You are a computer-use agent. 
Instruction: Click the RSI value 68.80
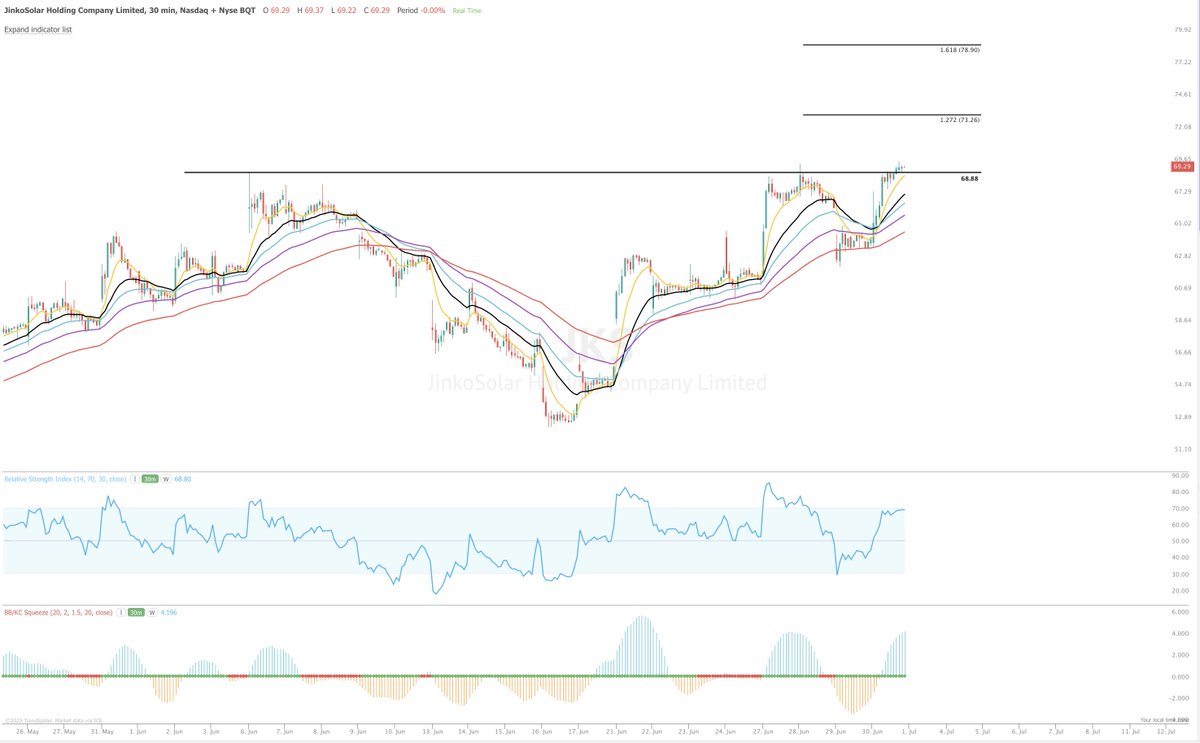(183, 479)
